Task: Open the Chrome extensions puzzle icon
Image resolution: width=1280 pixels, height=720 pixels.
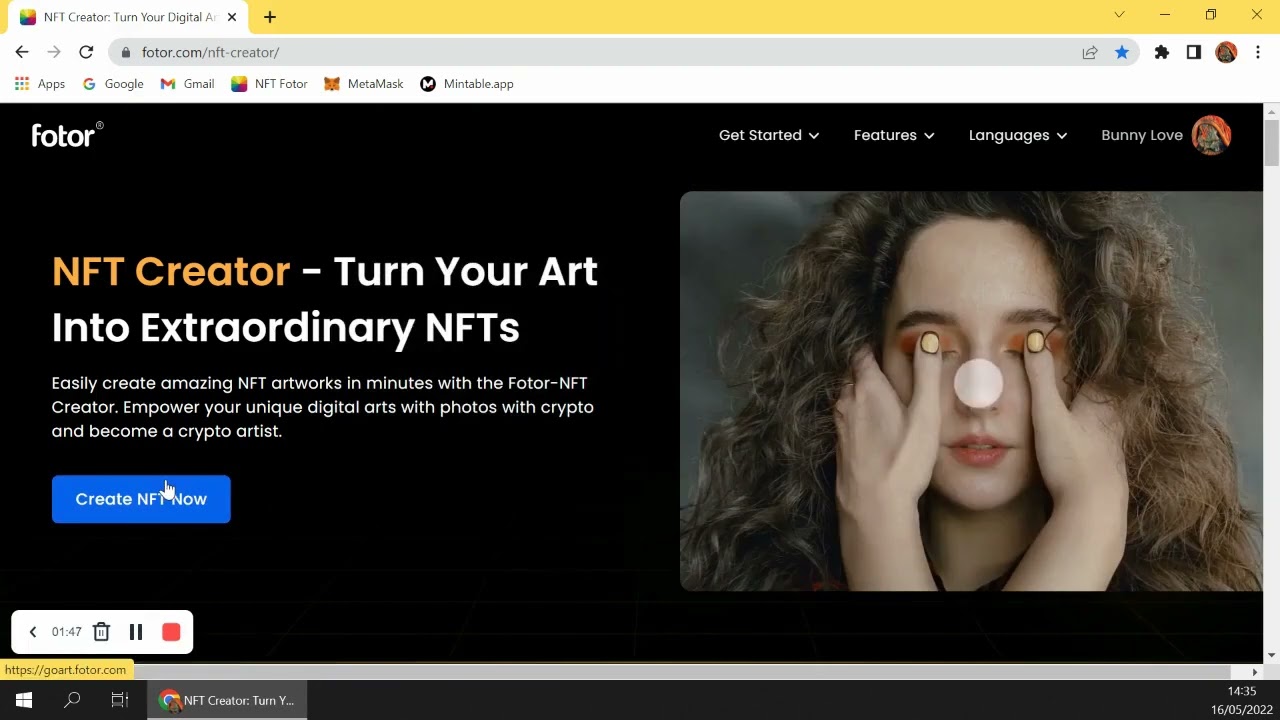Action: tap(1162, 52)
